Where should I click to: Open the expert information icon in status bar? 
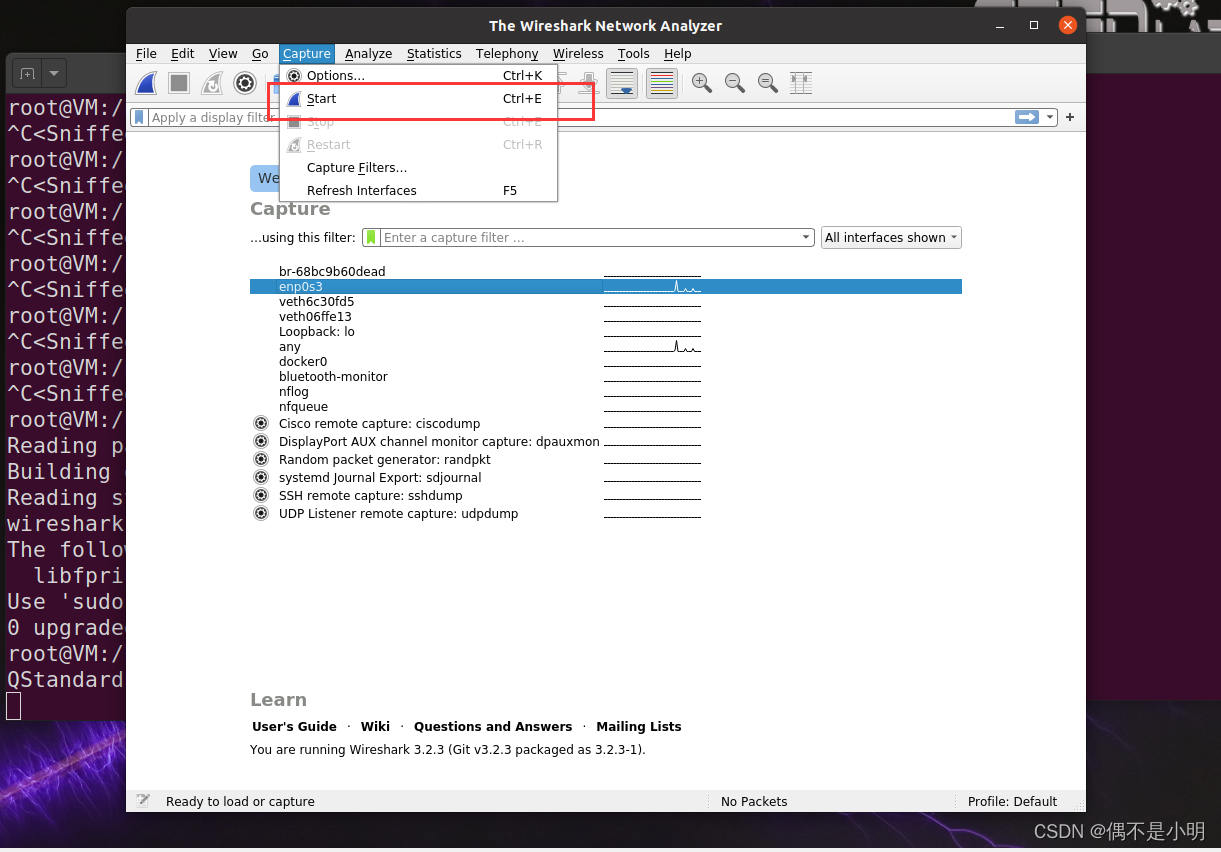tap(142, 801)
